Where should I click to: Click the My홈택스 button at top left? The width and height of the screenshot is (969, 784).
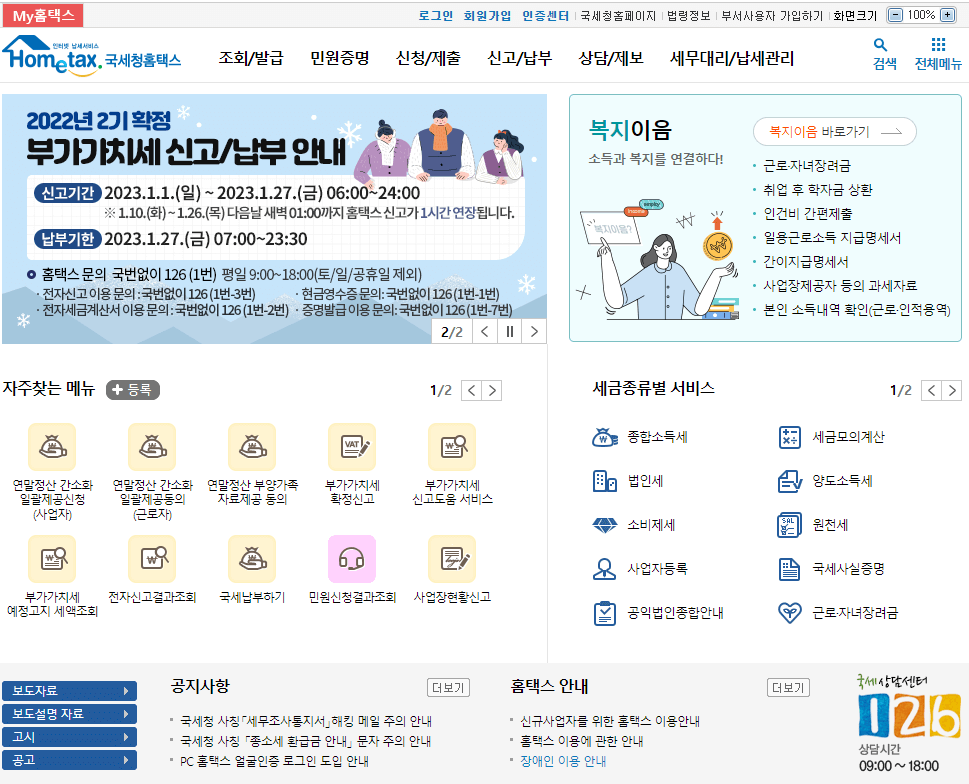[x=42, y=14]
